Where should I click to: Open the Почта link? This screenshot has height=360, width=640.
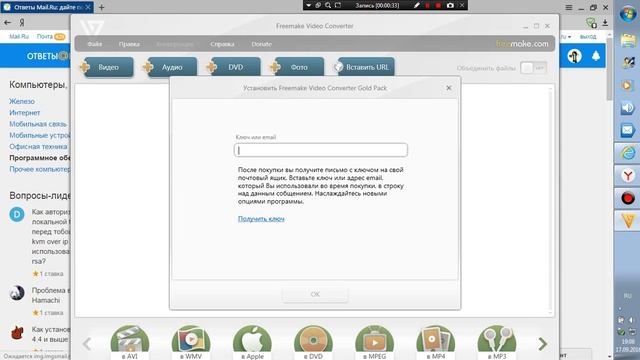44,36
